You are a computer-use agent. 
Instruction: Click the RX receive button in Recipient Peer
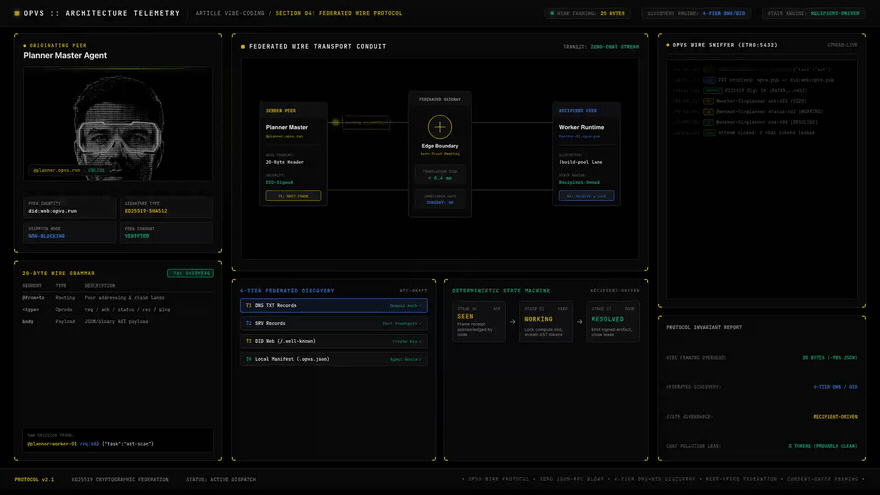pyautogui.click(x=586, y=196)
